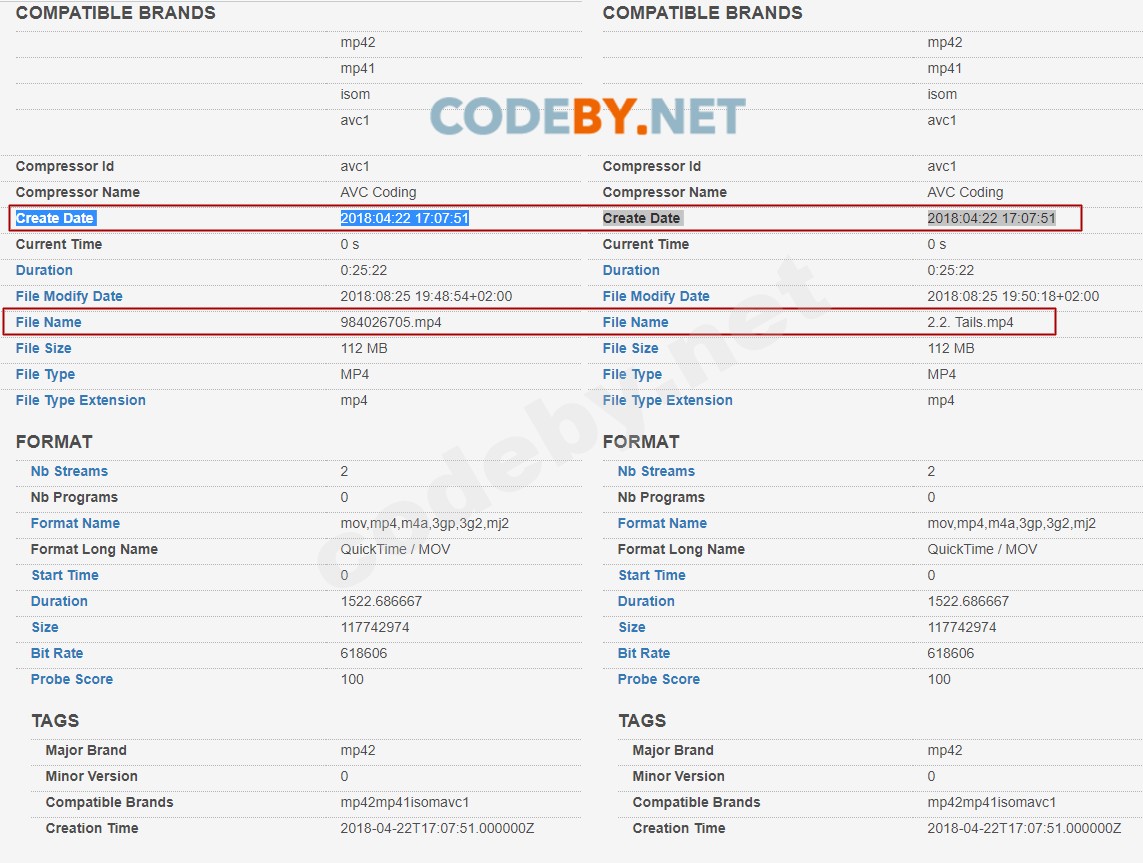This screenshot has height=863, width=1143.
Task: Open Start Time link in left FORMAT section
Action: [65, 575]
